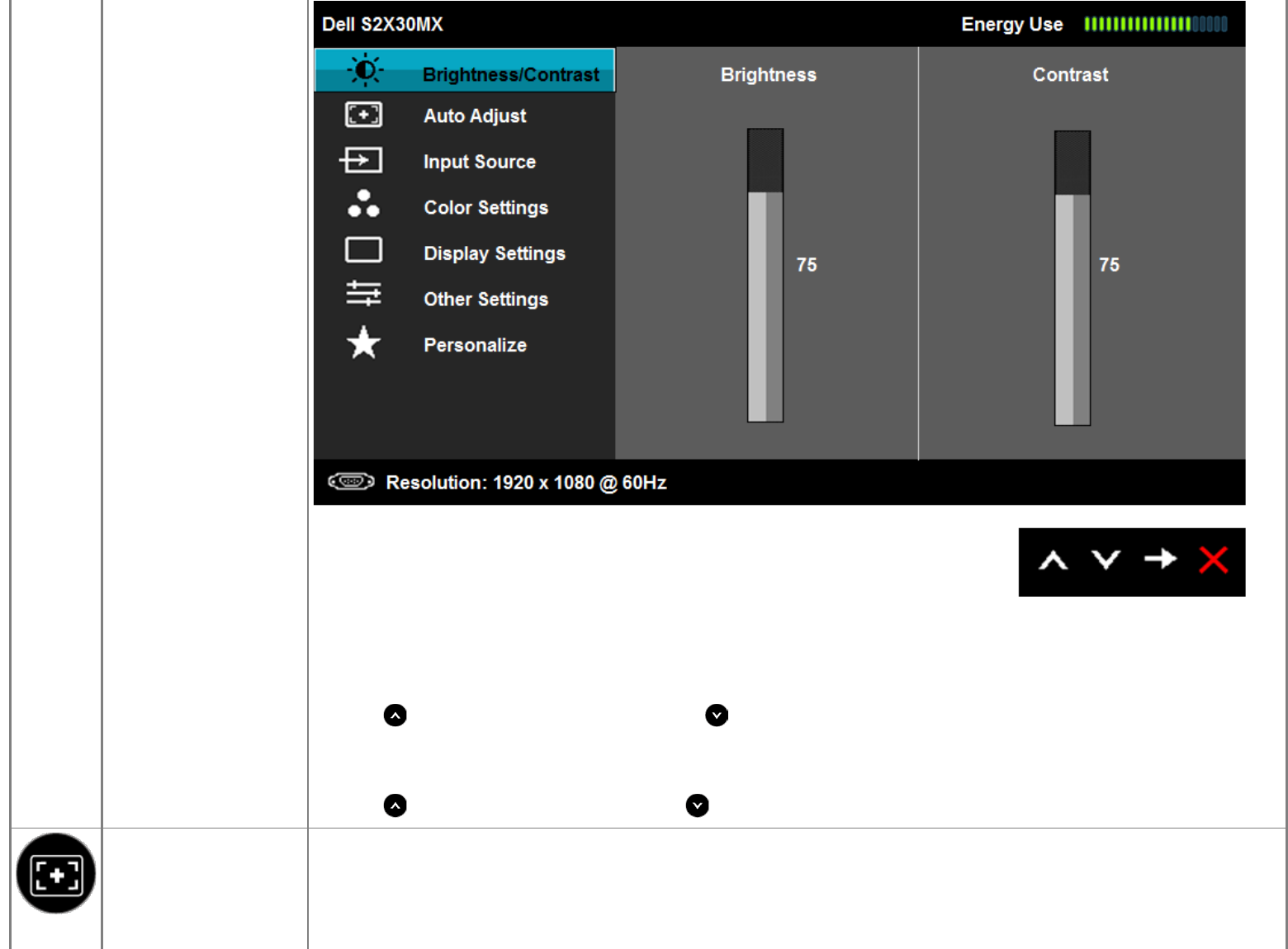Click the Personalize star icon

(363, 342)
